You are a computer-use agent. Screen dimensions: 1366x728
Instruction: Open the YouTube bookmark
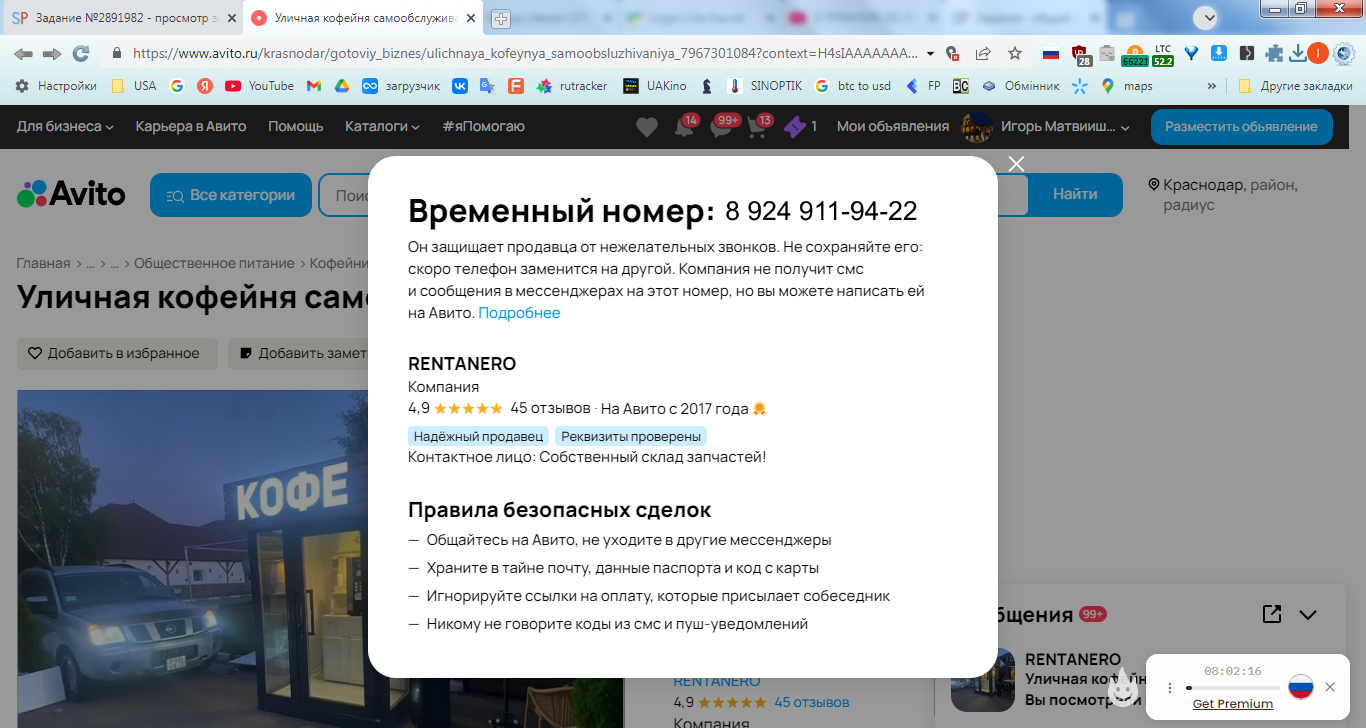pos(260,86)
